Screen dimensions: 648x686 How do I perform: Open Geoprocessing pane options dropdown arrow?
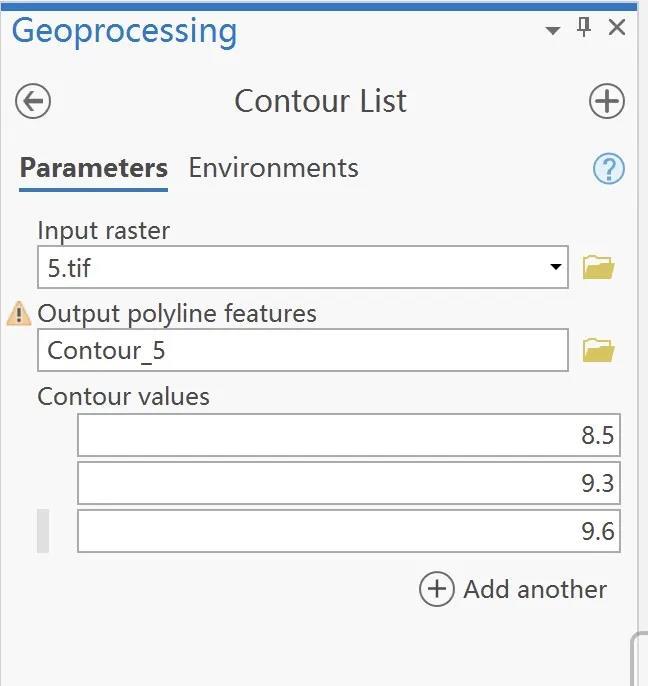click(x=552, y=31)
